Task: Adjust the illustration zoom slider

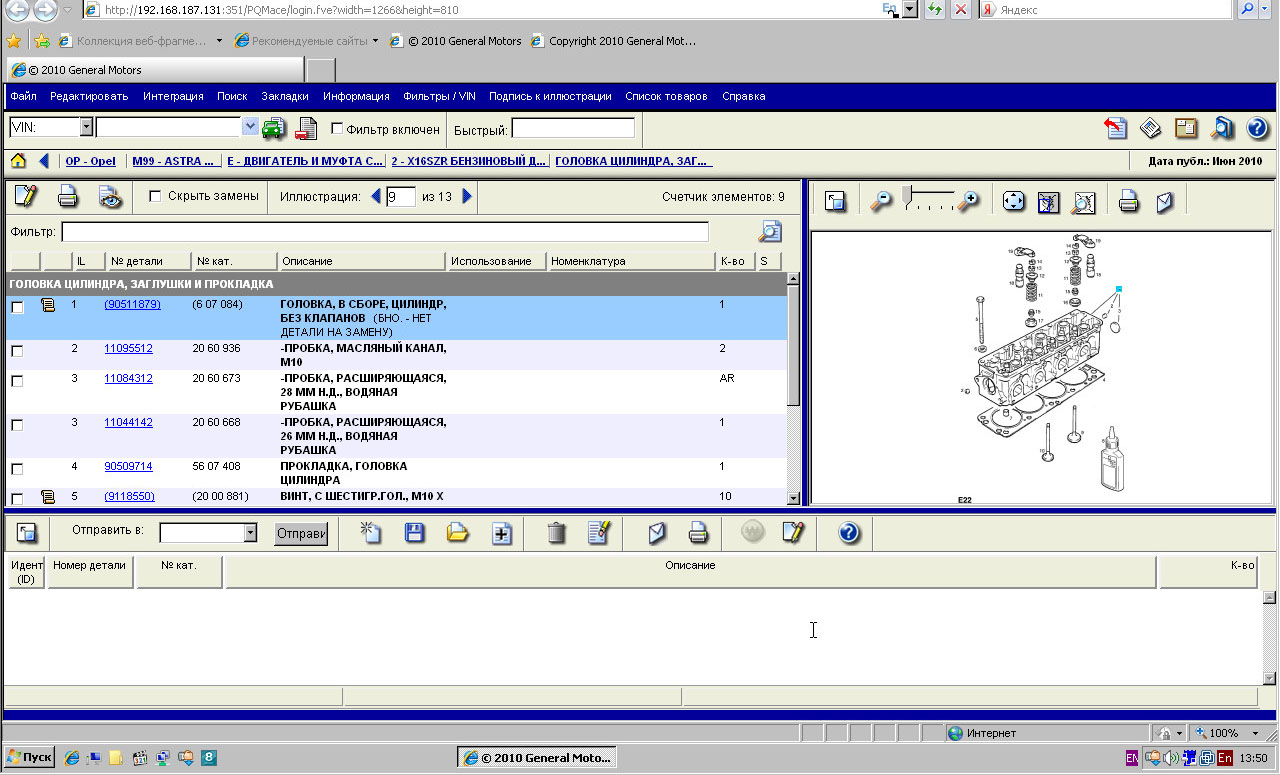Action: pos(908,195)
